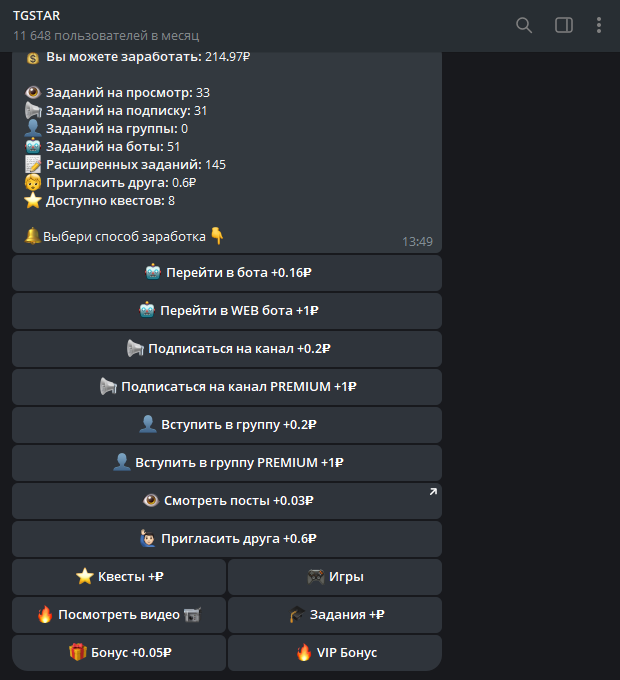Select "Перейти в WEB бота +1₽"
Viewport: 620px width, 680px height.
click(227, 311)
